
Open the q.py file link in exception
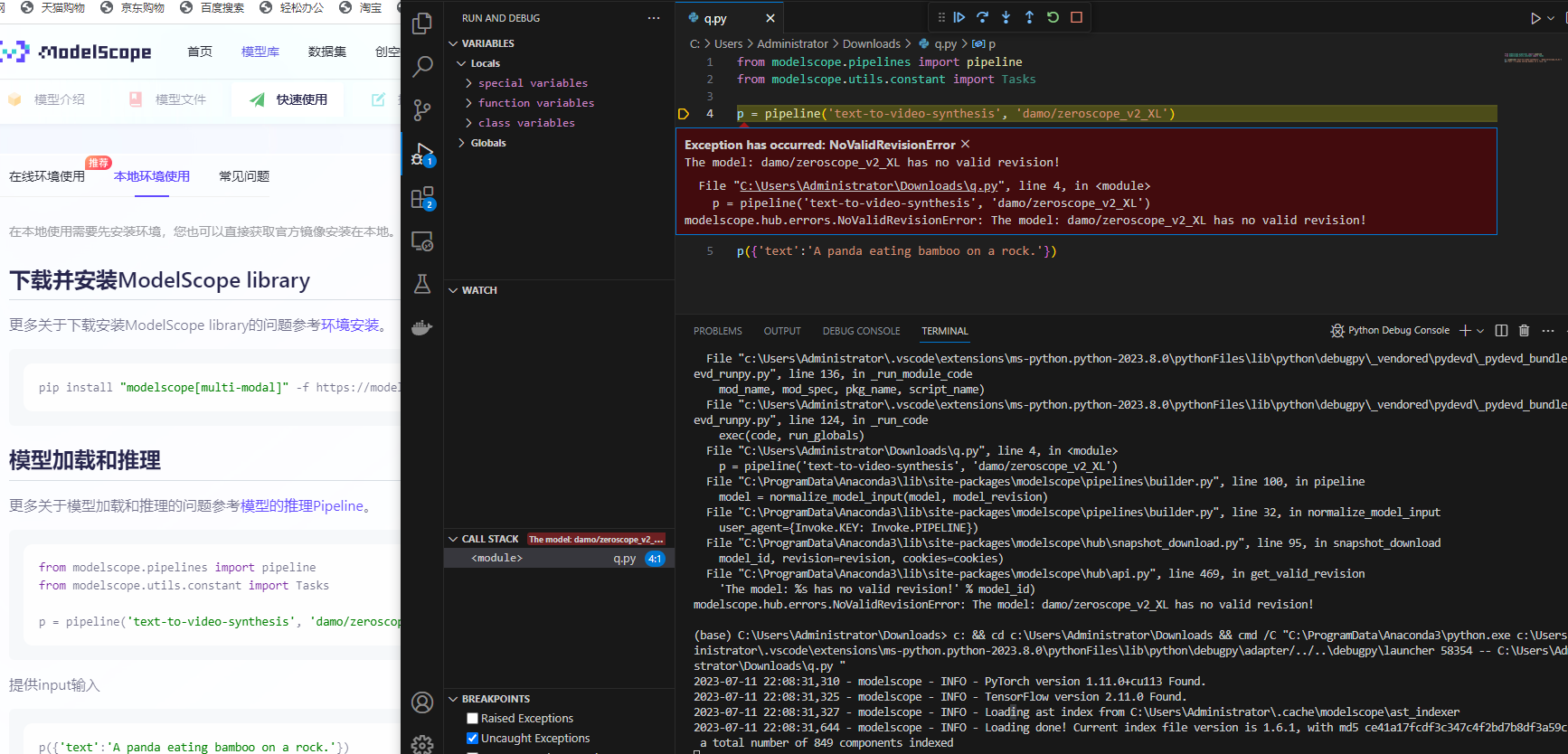(869, 185)
